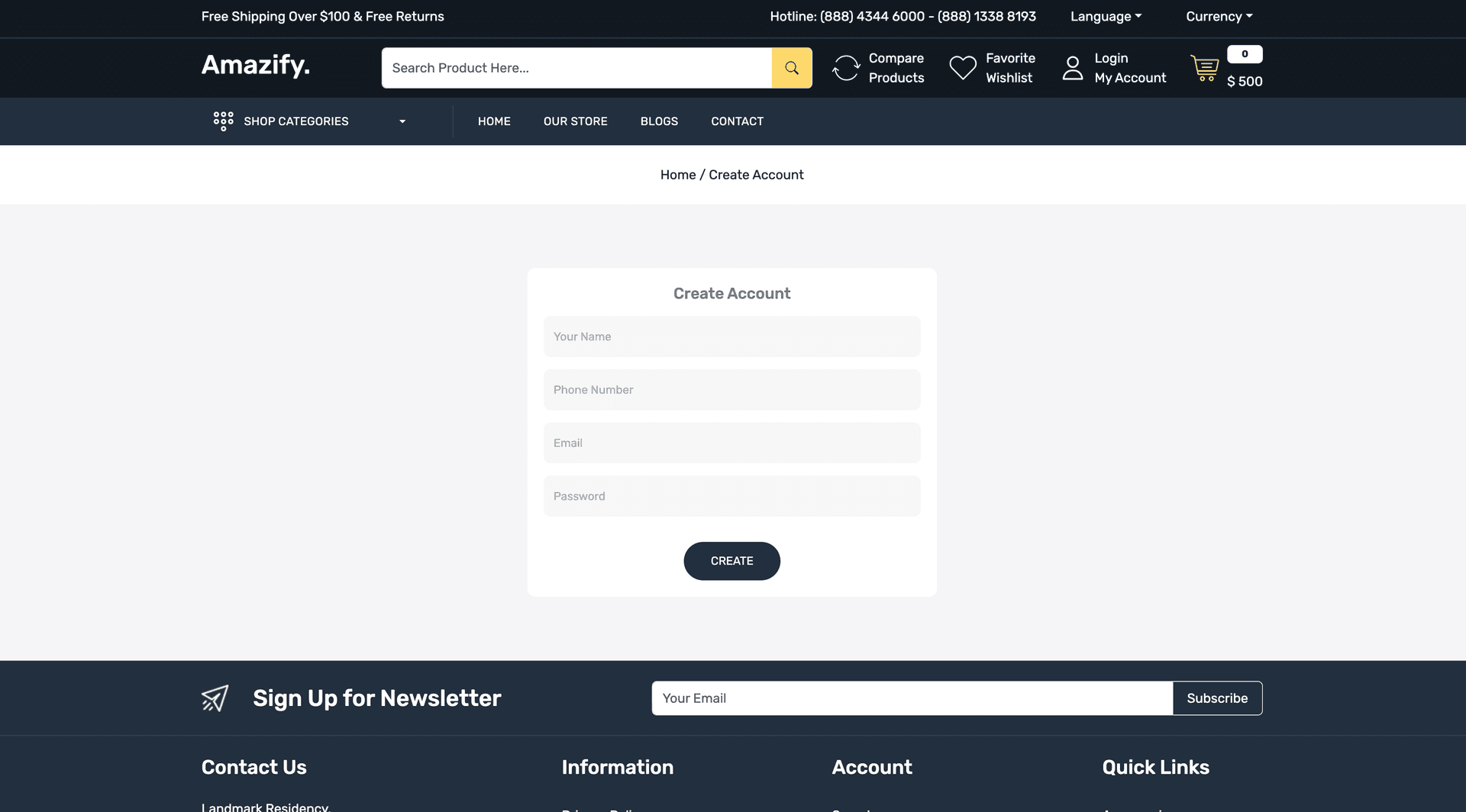Open the shopping cart icon
The height and width of the screenshot is (812, 1466).
(x=1204, y=68)
